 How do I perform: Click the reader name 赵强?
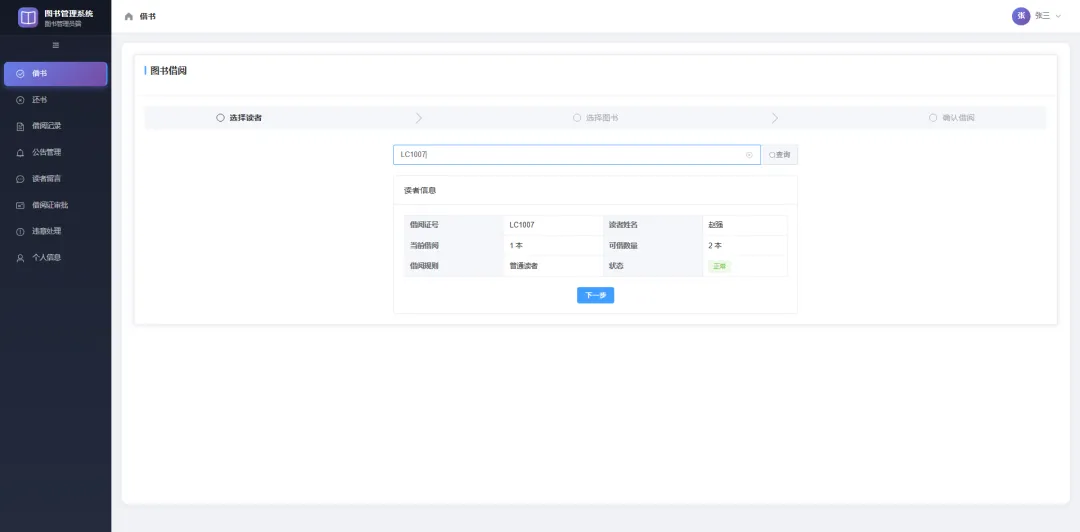click(716, 225)
